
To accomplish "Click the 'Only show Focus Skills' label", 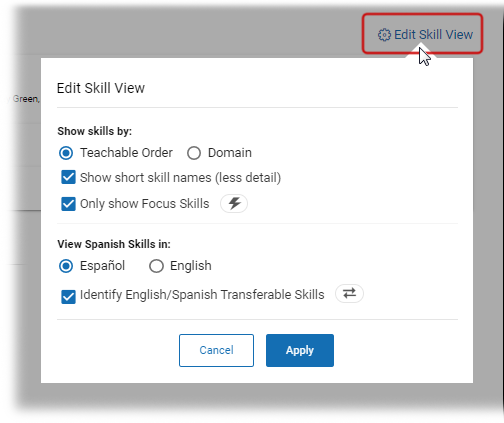I will (x=144, y=204).
